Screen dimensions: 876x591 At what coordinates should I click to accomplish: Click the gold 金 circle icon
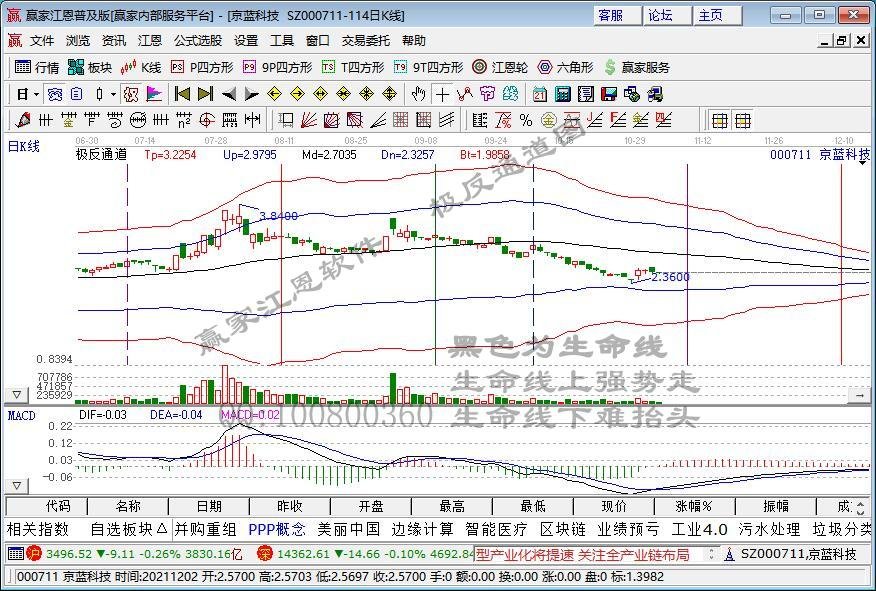point(549,120)
